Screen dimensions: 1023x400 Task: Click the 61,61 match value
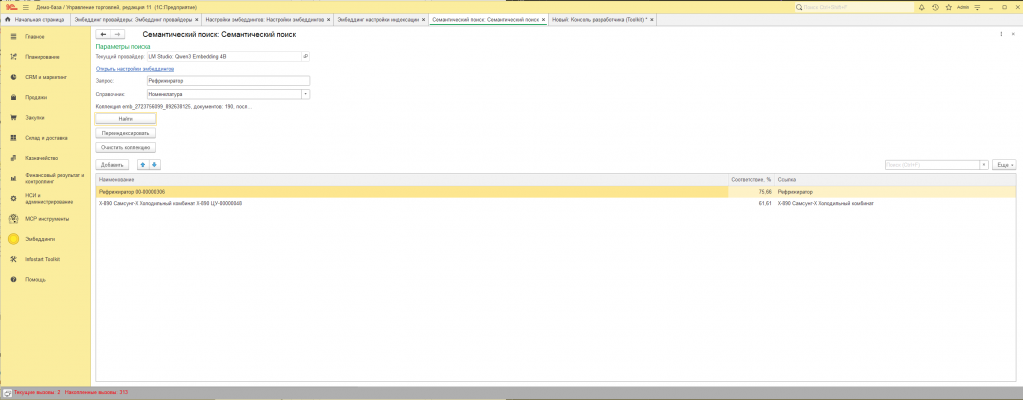point(765,204)
